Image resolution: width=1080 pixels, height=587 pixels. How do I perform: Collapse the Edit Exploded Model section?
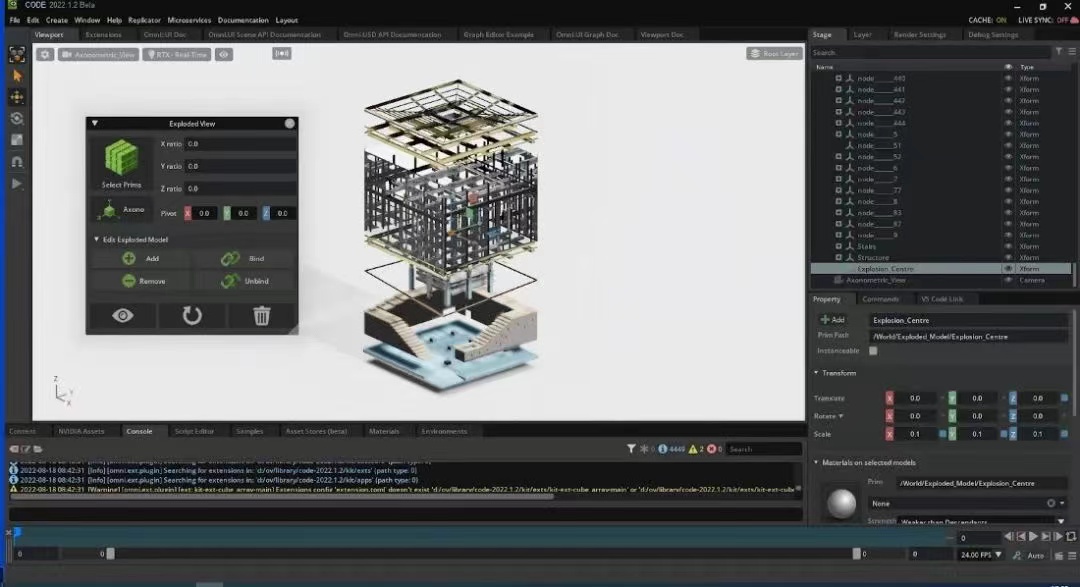tap(95, 240)
